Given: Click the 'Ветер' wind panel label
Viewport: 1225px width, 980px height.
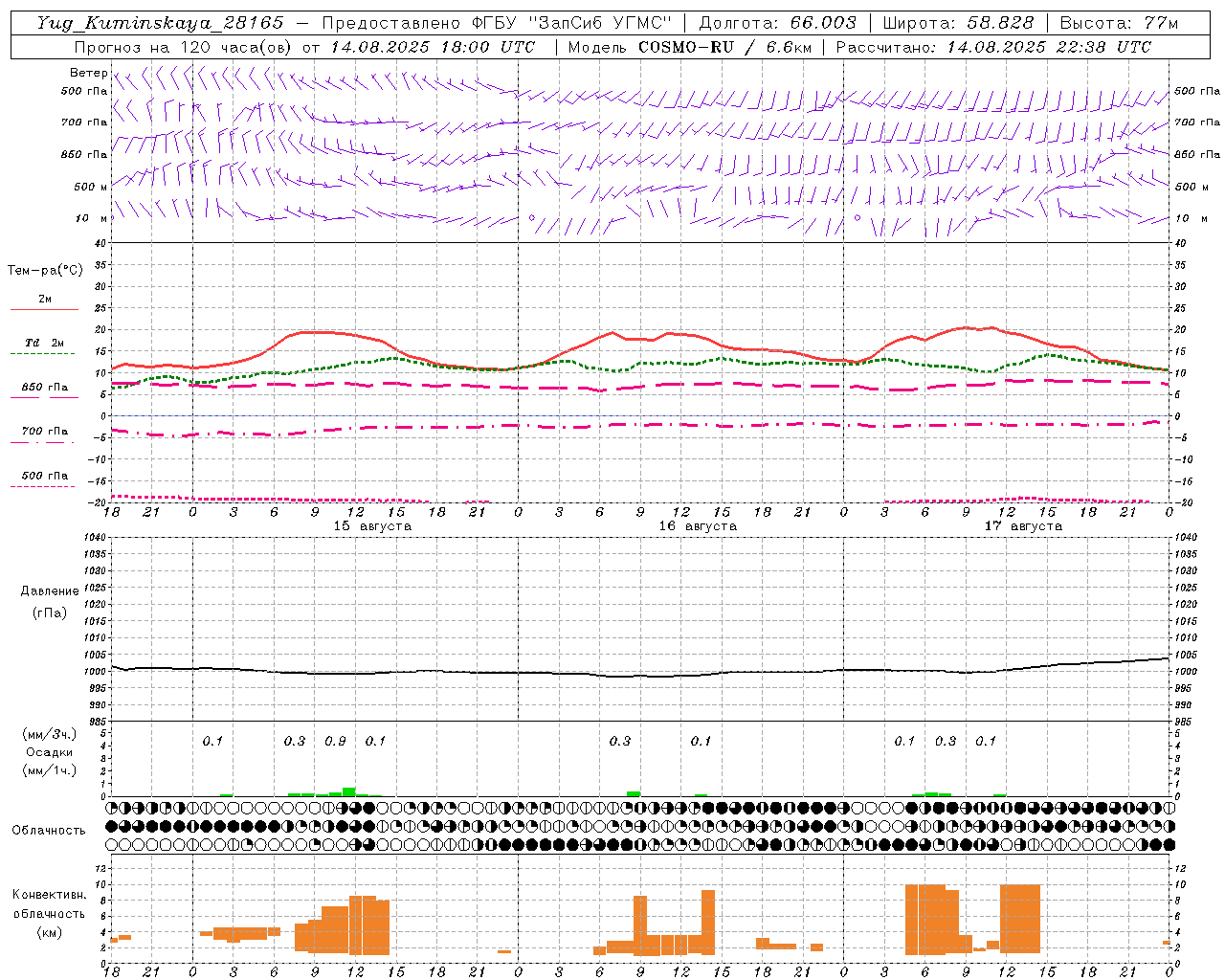Looking at the screenshot, I should pyautogui.click(x=89, y=73).
